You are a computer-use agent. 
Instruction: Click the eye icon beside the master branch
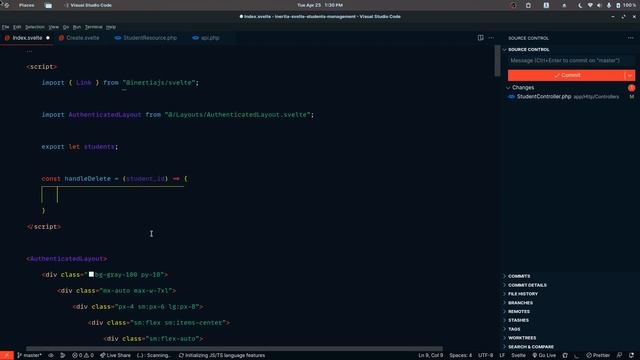click(51, 356)
